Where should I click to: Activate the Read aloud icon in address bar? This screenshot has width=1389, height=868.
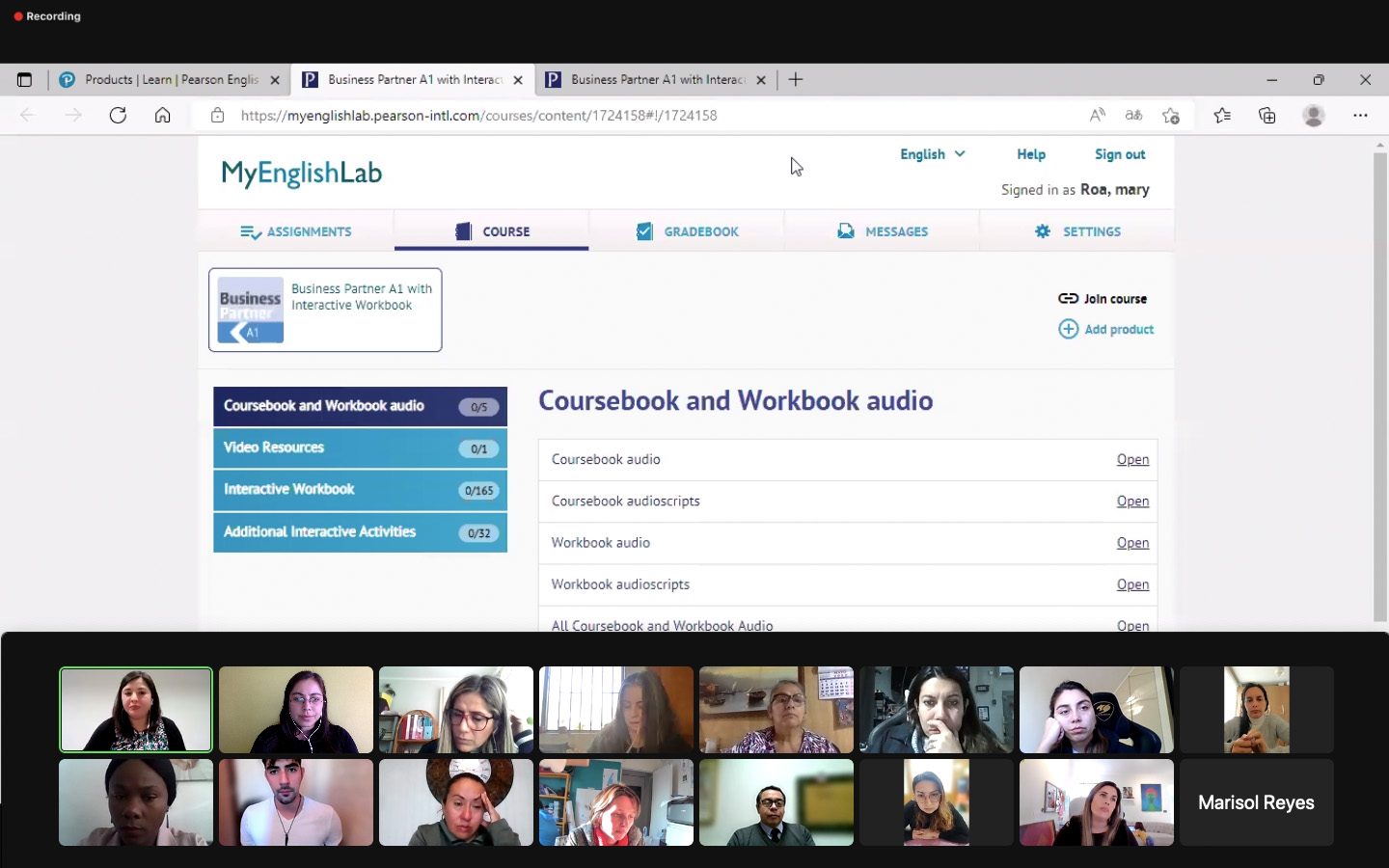(1098, 115)
